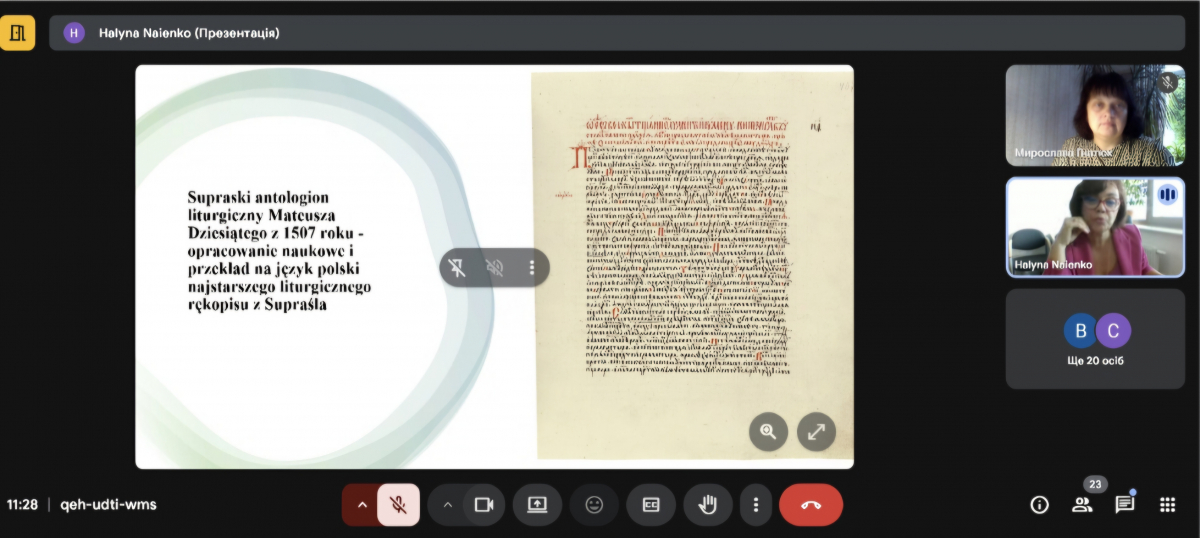Toggle the microphone mute button
The image size is (1200, 538).
(x=398, y=505)
